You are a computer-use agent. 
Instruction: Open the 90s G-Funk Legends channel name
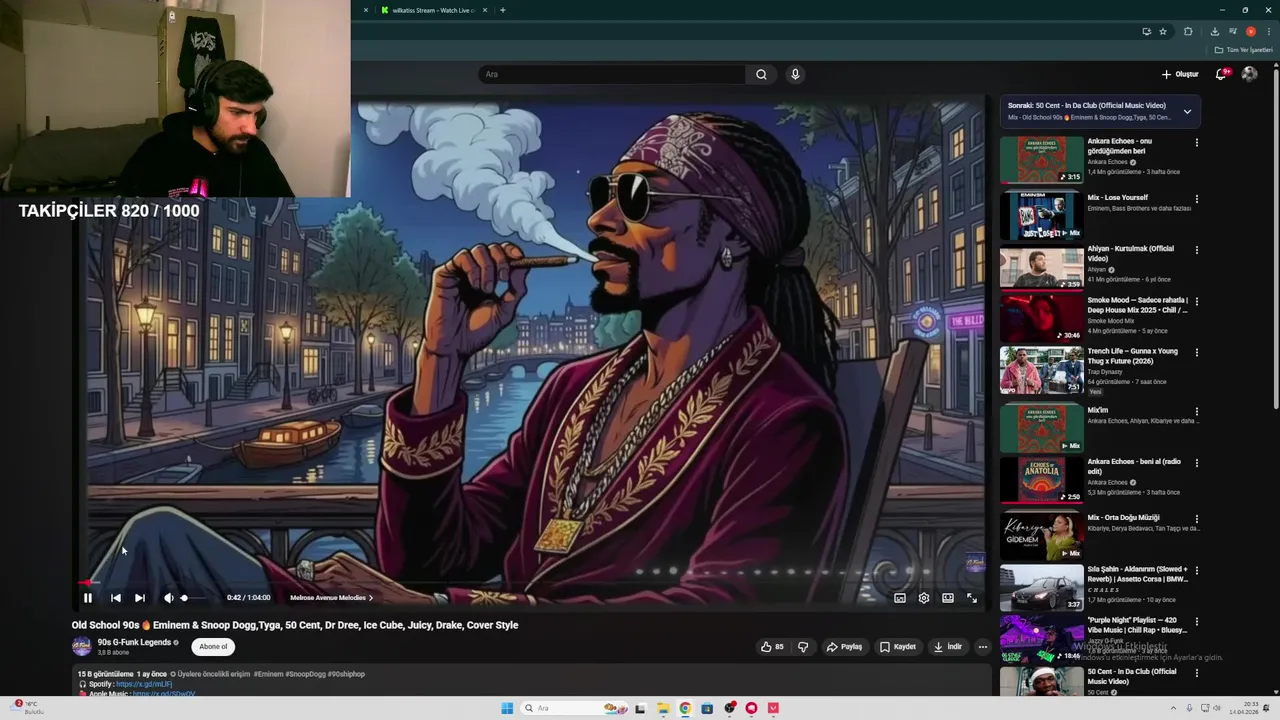[134, 642]
